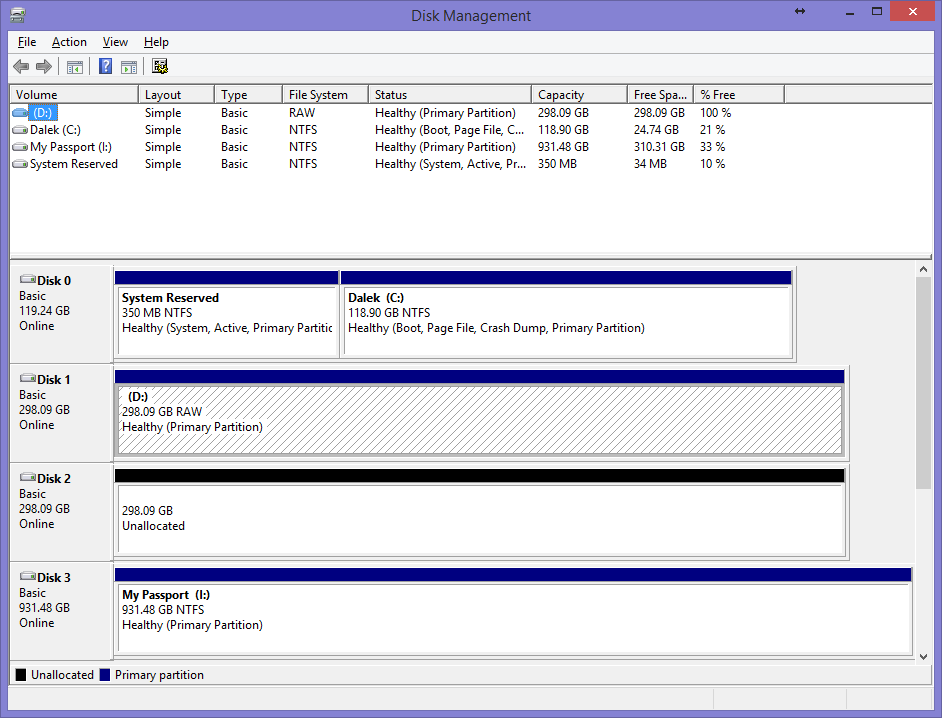Click the 10 % free cell
This screenshot has height=718, width=942.
[712, 164]
